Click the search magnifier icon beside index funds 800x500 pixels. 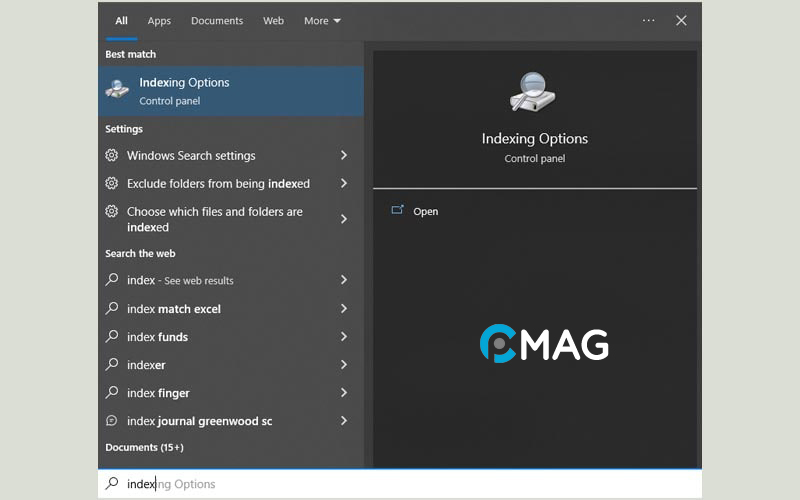[112, 337]
